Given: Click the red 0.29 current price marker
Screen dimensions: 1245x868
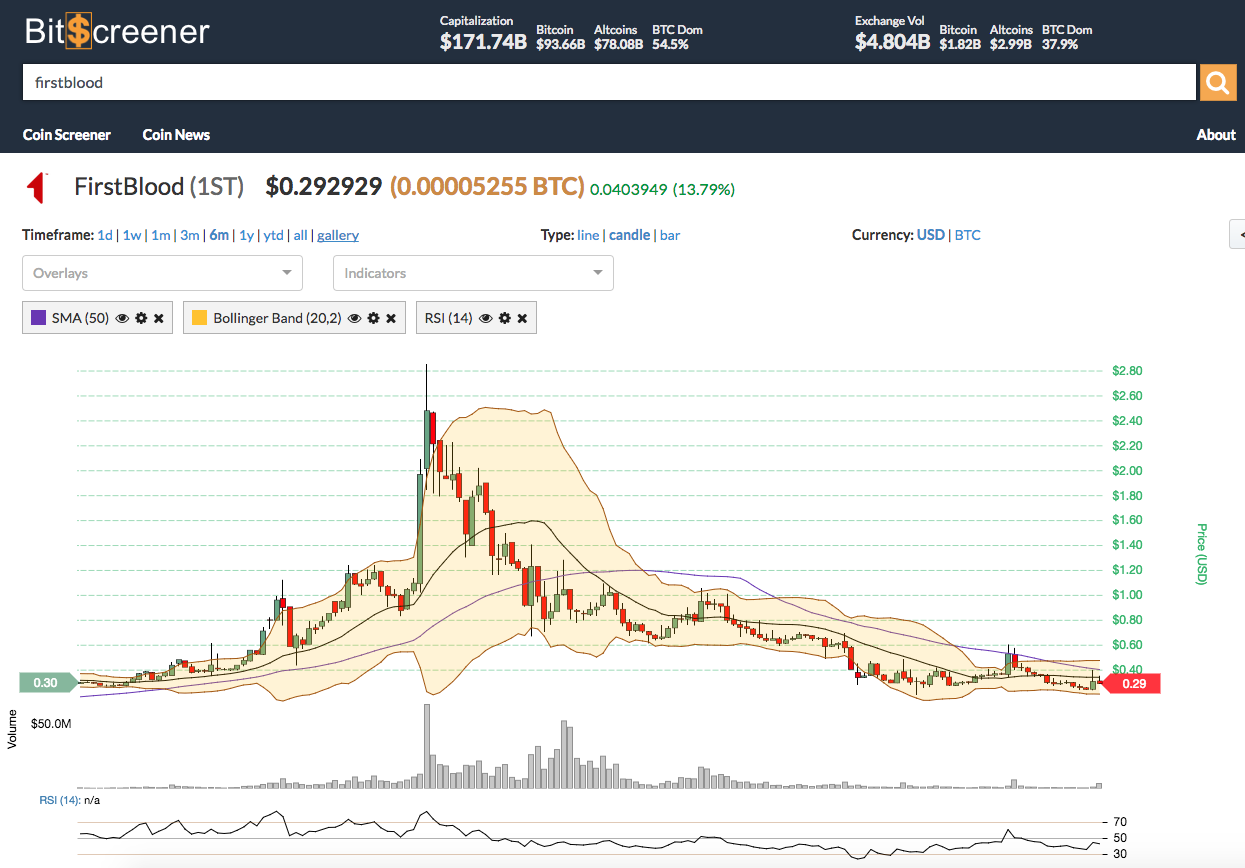Looking at the screenshot, I should pyautogui.click(x=1130, y=684).
